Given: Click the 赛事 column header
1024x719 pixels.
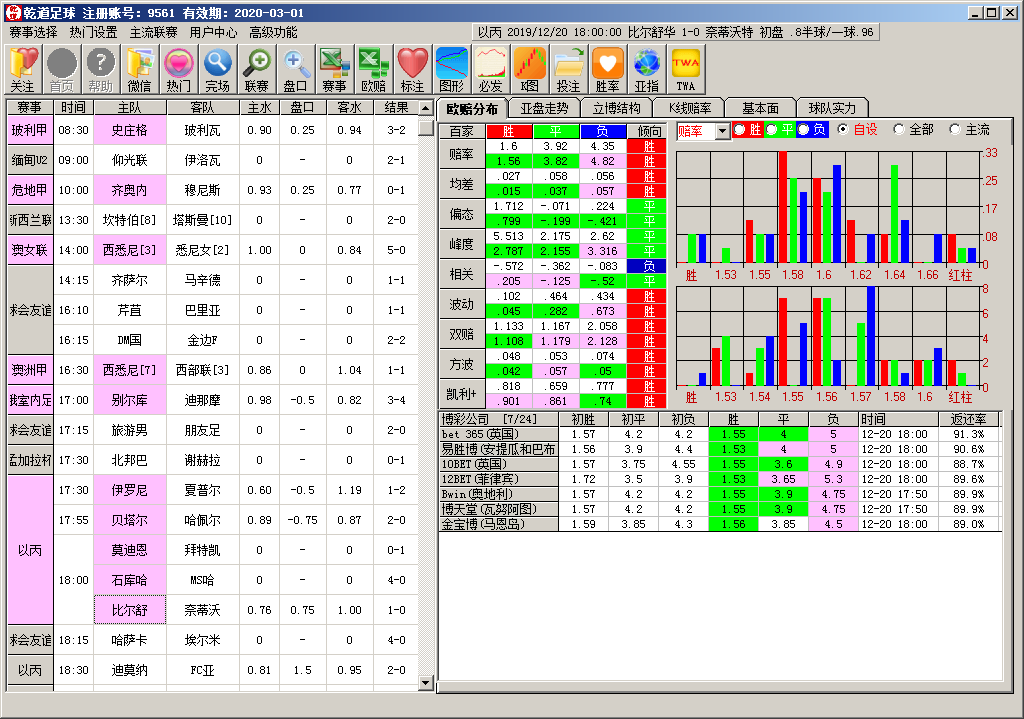Looking at the screenshot, I should coord(29,107).
